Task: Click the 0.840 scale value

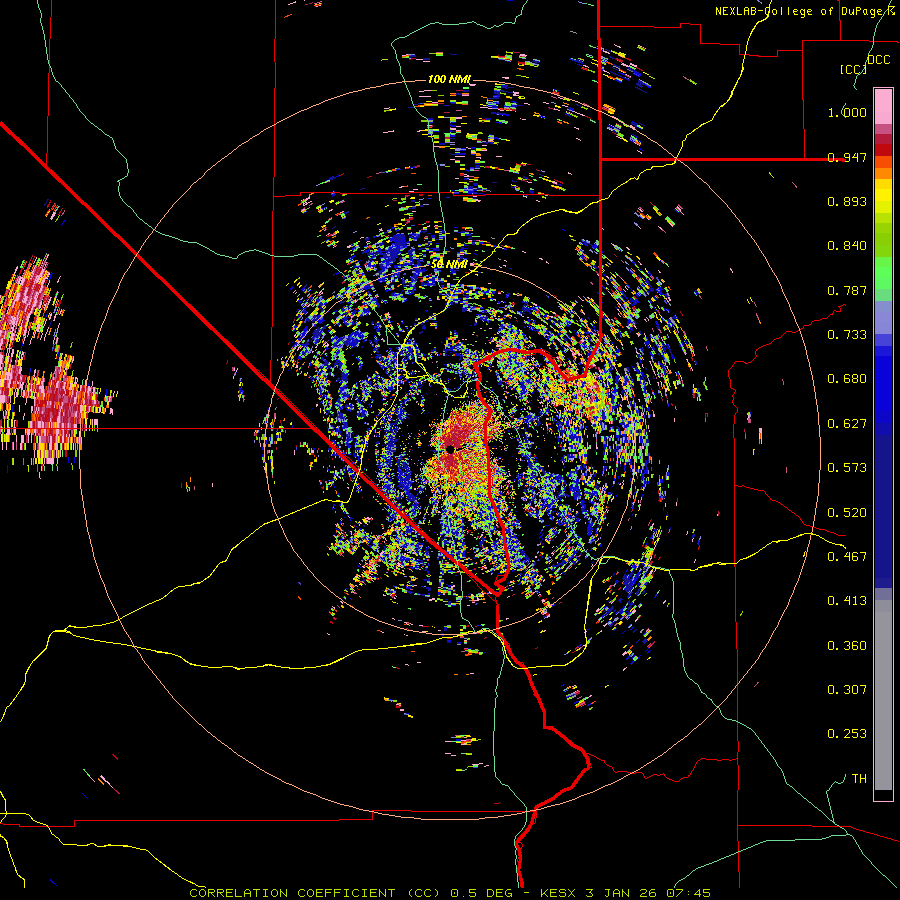Action: click(x=847, y=246)
